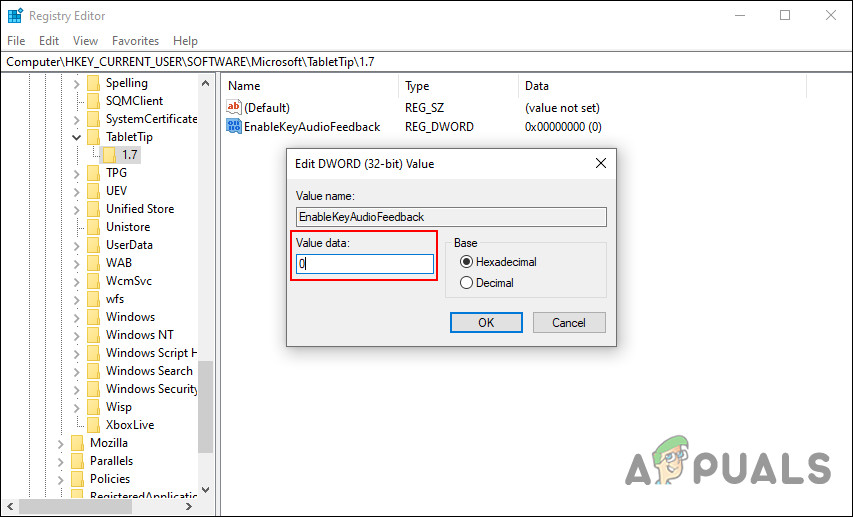This screenshot has height=517, width=853.
Task: Click the Registry Editor app icon in title bar
Action: 15,16
